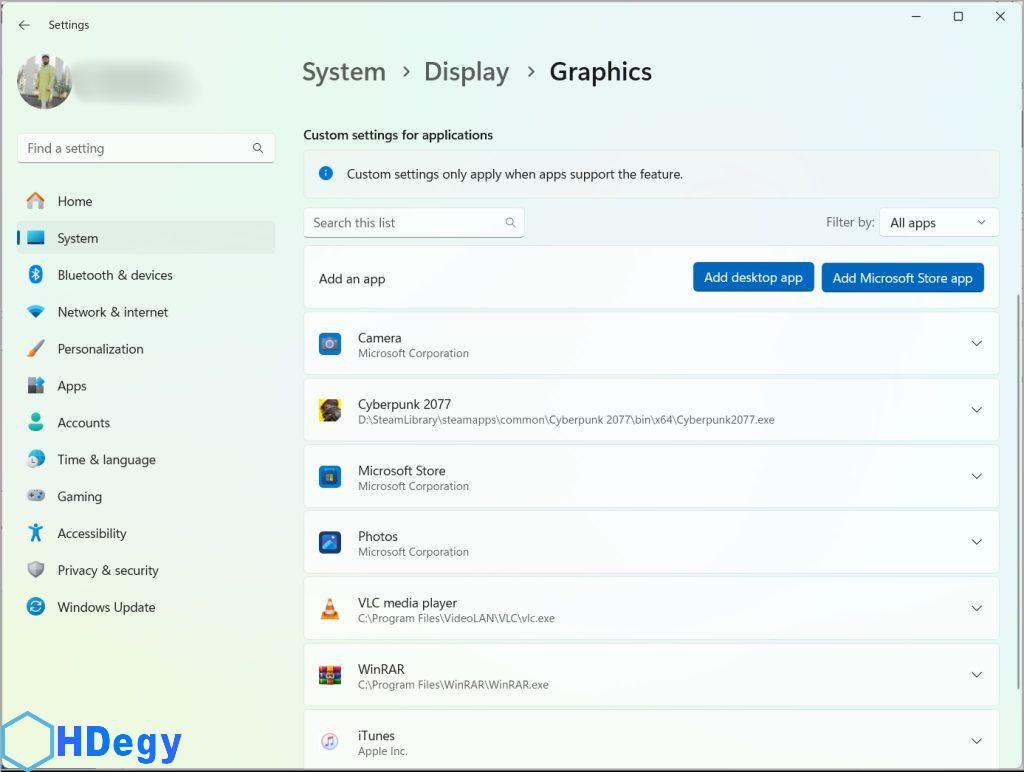Click the VLC media player cone icon

tap(330, 609)
